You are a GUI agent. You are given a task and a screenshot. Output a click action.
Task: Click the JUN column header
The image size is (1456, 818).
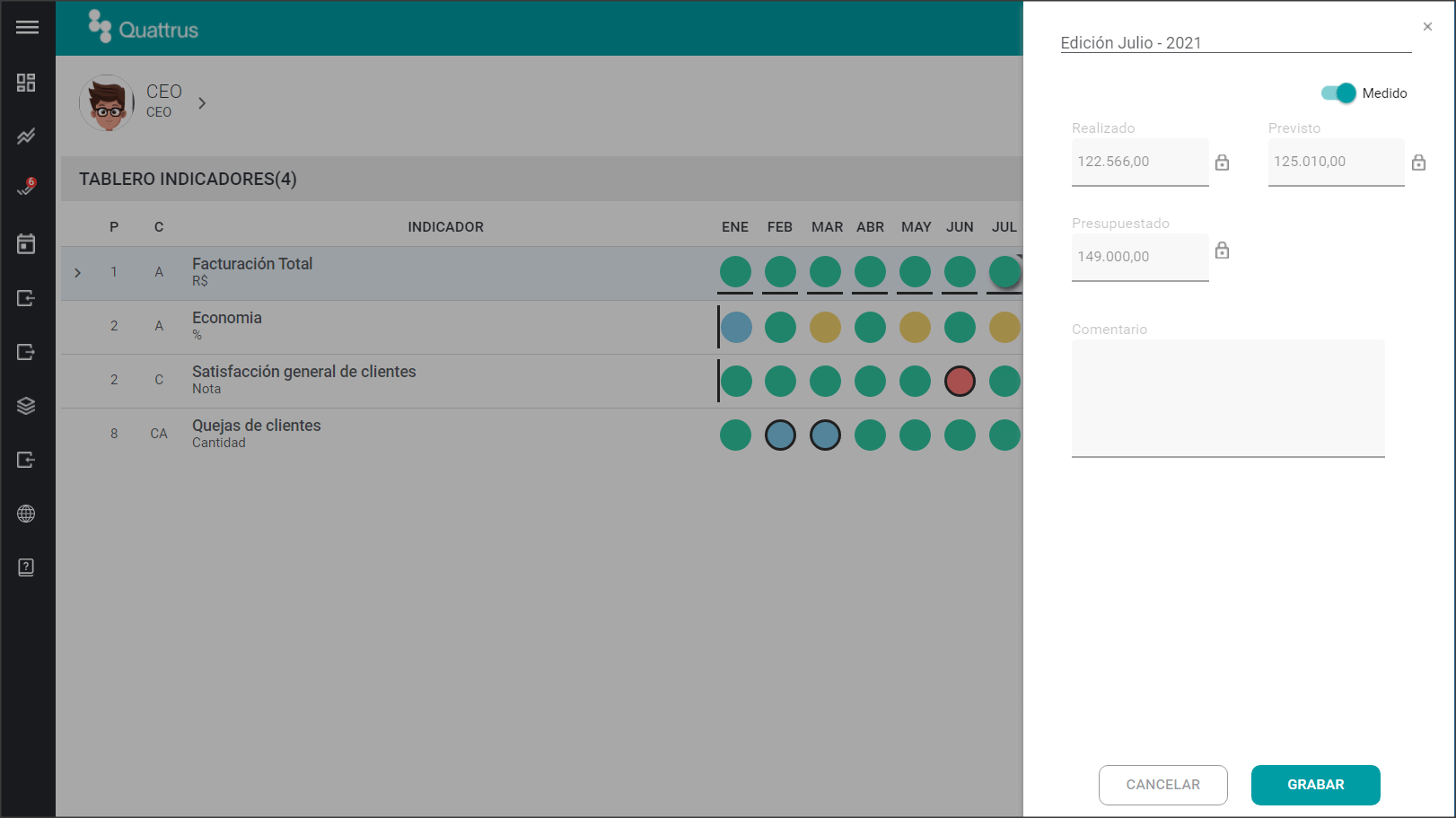point(960,227)
